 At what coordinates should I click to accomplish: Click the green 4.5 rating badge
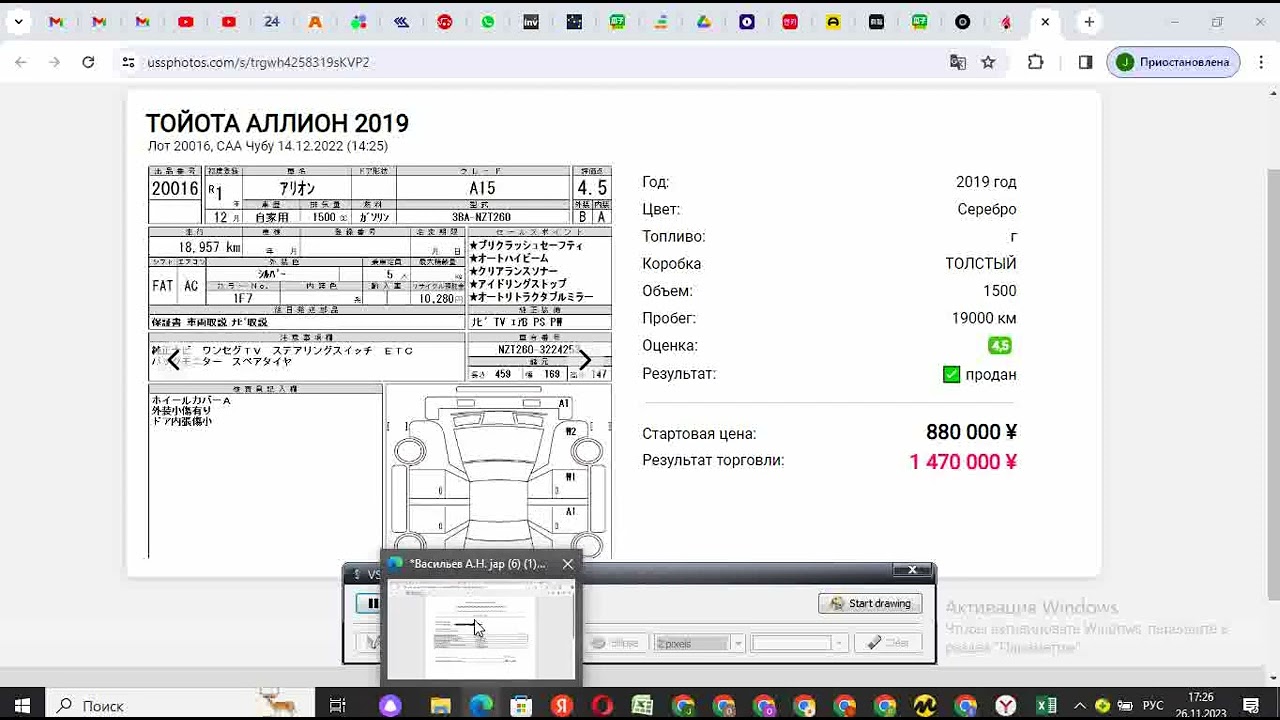(x=1000, y=346)
